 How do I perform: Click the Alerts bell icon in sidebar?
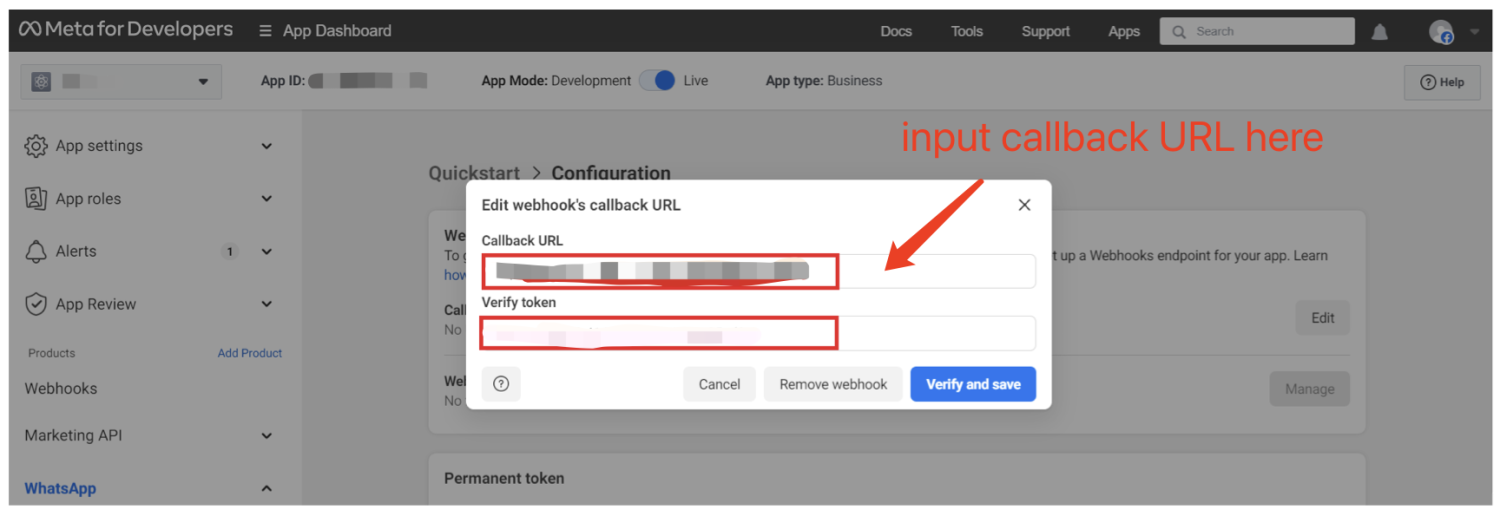[x=36, y=252]
